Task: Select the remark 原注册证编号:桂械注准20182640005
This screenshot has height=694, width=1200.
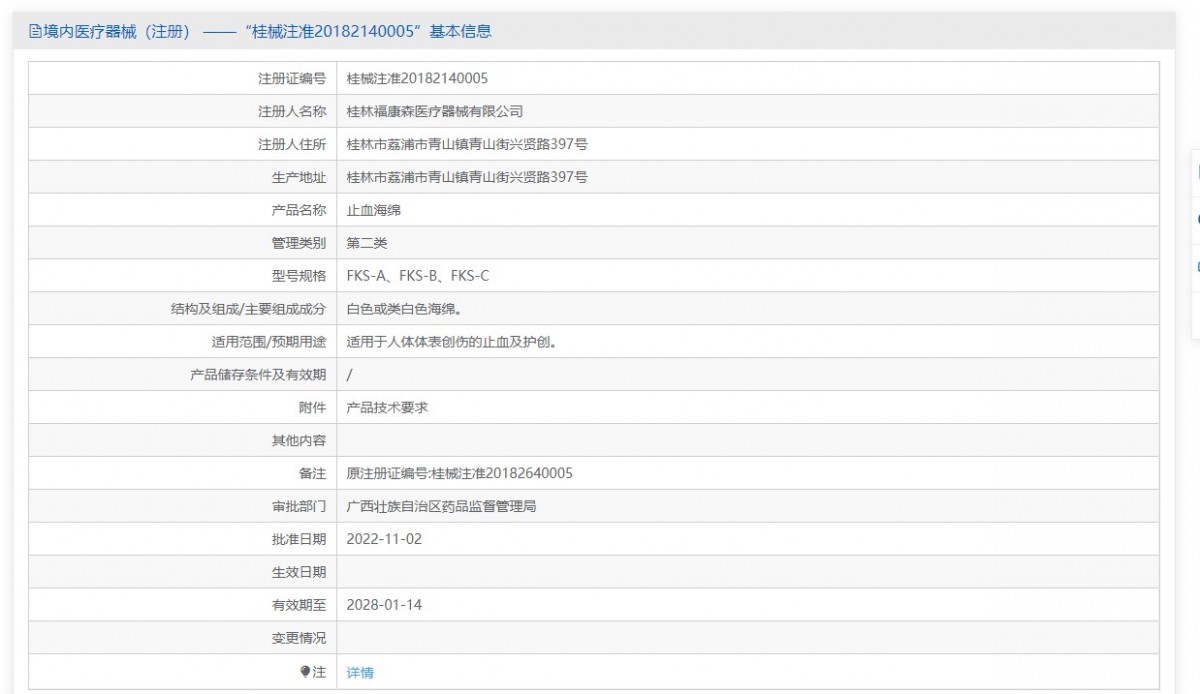Action: coord(459,474)
